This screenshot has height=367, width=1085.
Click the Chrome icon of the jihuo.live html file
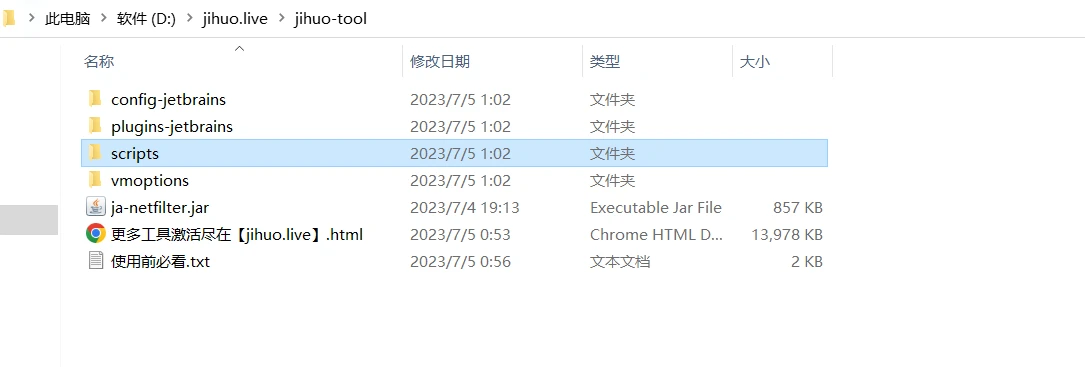click(95, 234)
